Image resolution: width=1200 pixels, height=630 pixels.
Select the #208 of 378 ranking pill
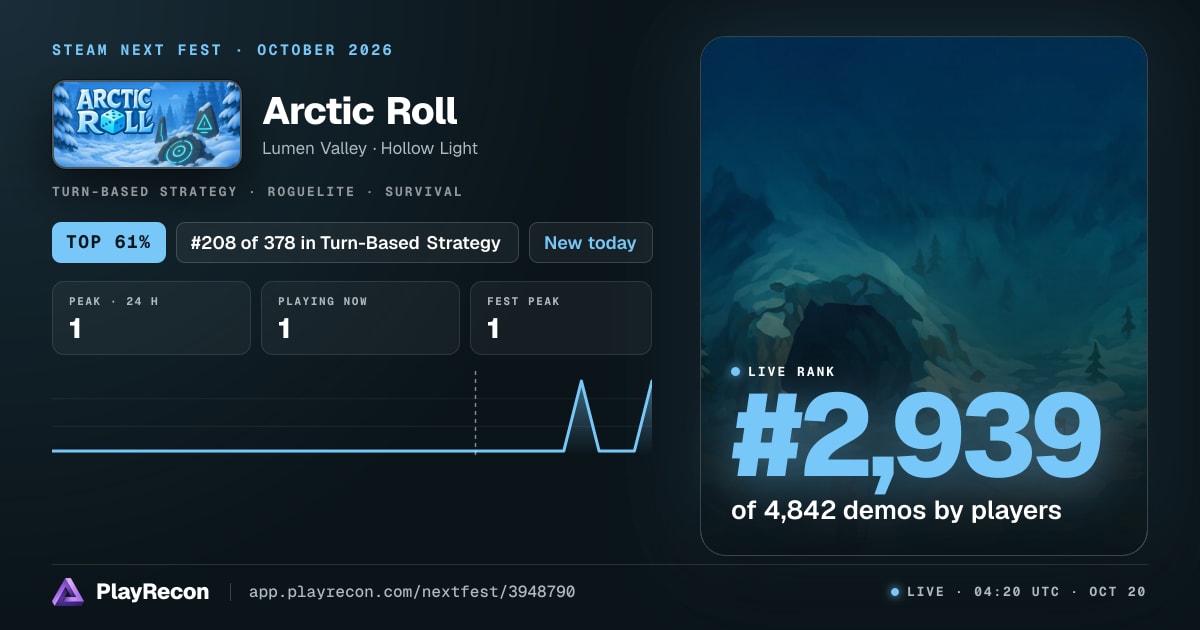(347, 243)
